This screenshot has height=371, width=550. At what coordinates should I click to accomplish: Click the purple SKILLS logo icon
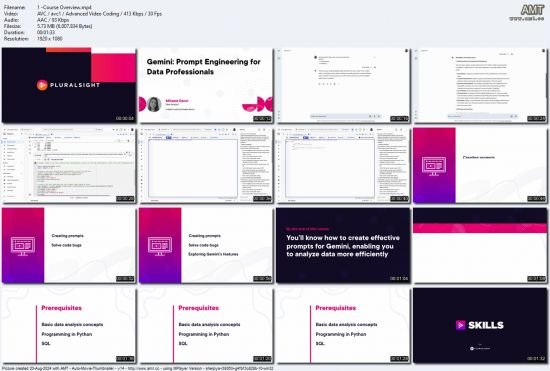pyautogui.click(x=460, y=325)
